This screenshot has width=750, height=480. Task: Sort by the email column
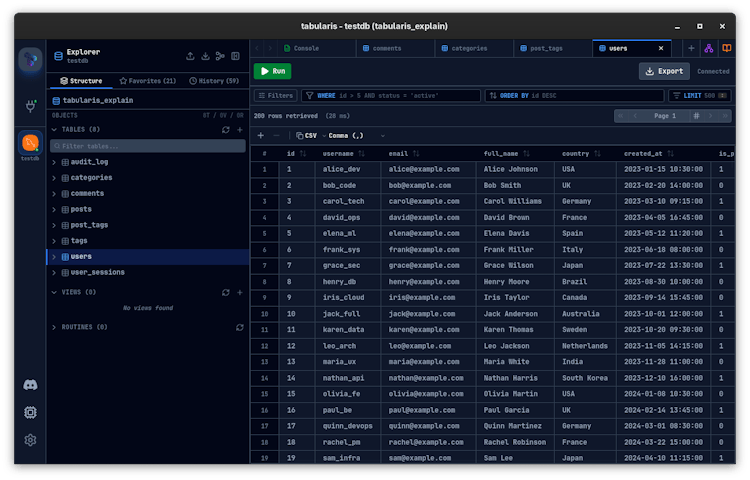click(x=416, y=154)
